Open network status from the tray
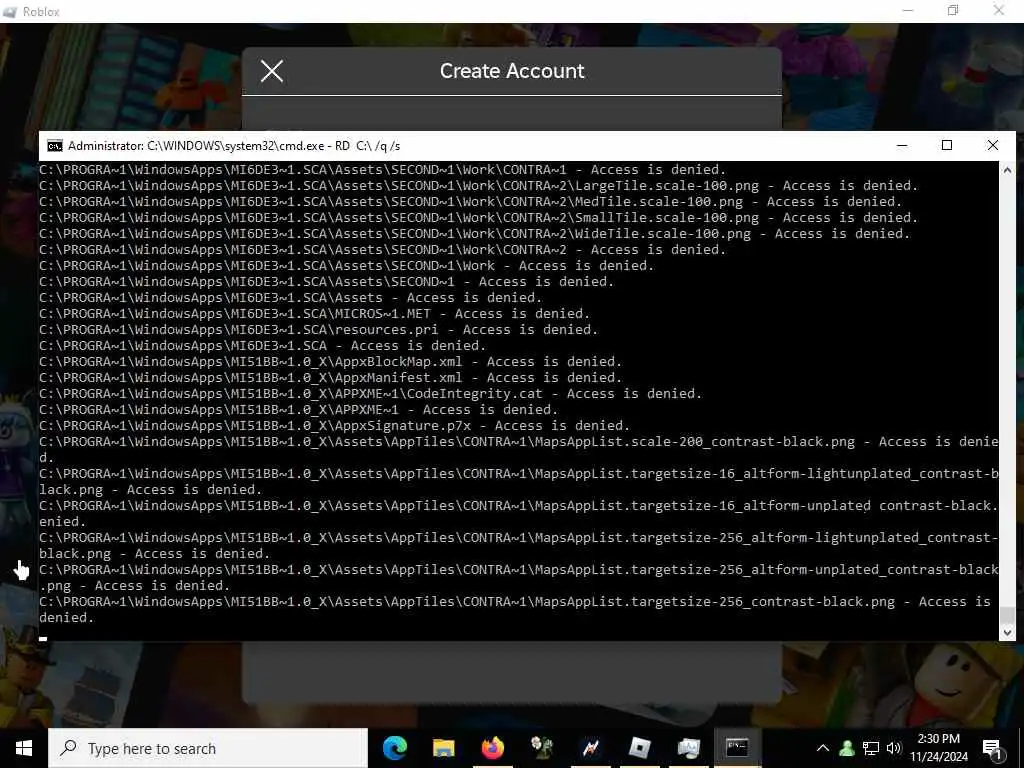The width and height of the screenshot is (1024, 768). tap(871, 748)
